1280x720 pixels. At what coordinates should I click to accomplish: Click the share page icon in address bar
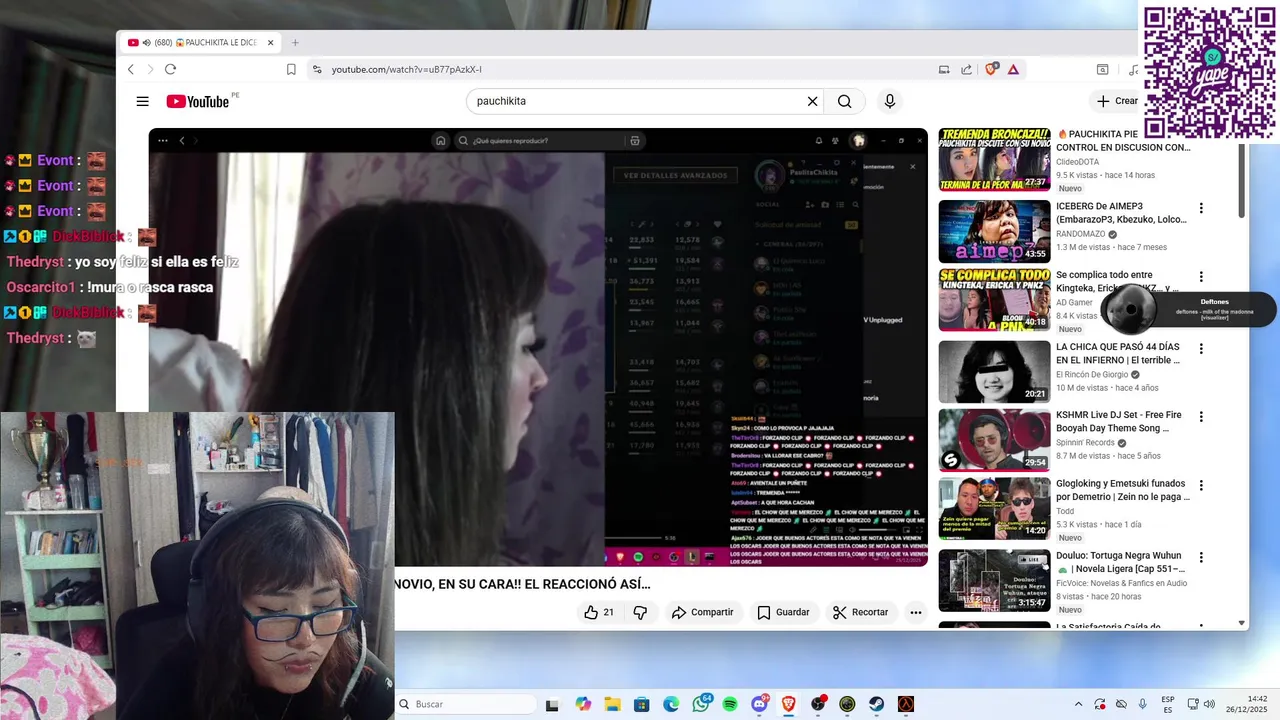(966, 69)
